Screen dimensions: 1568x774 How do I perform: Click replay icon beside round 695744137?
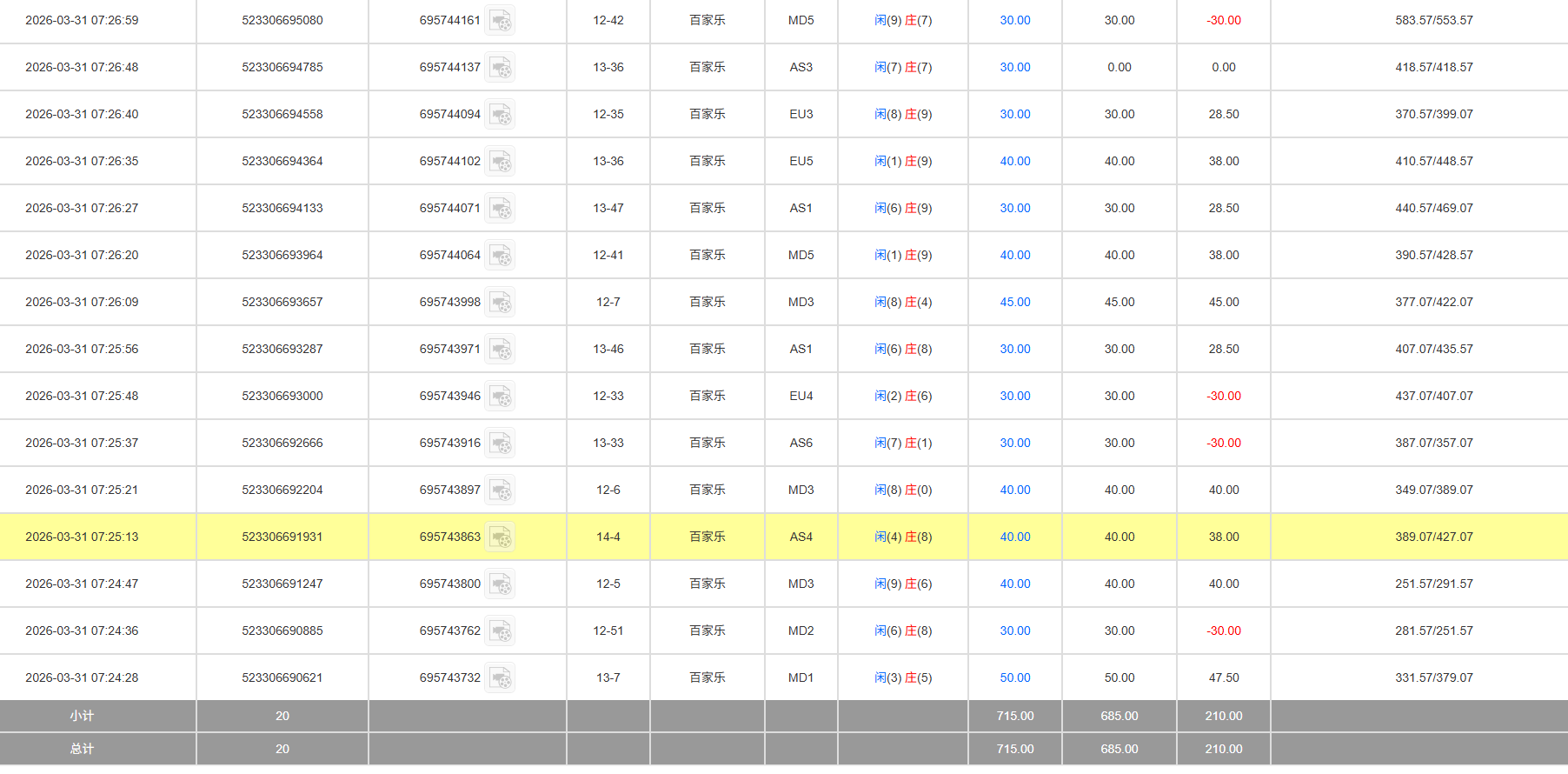pyautogui.click(x=500, y=67)
